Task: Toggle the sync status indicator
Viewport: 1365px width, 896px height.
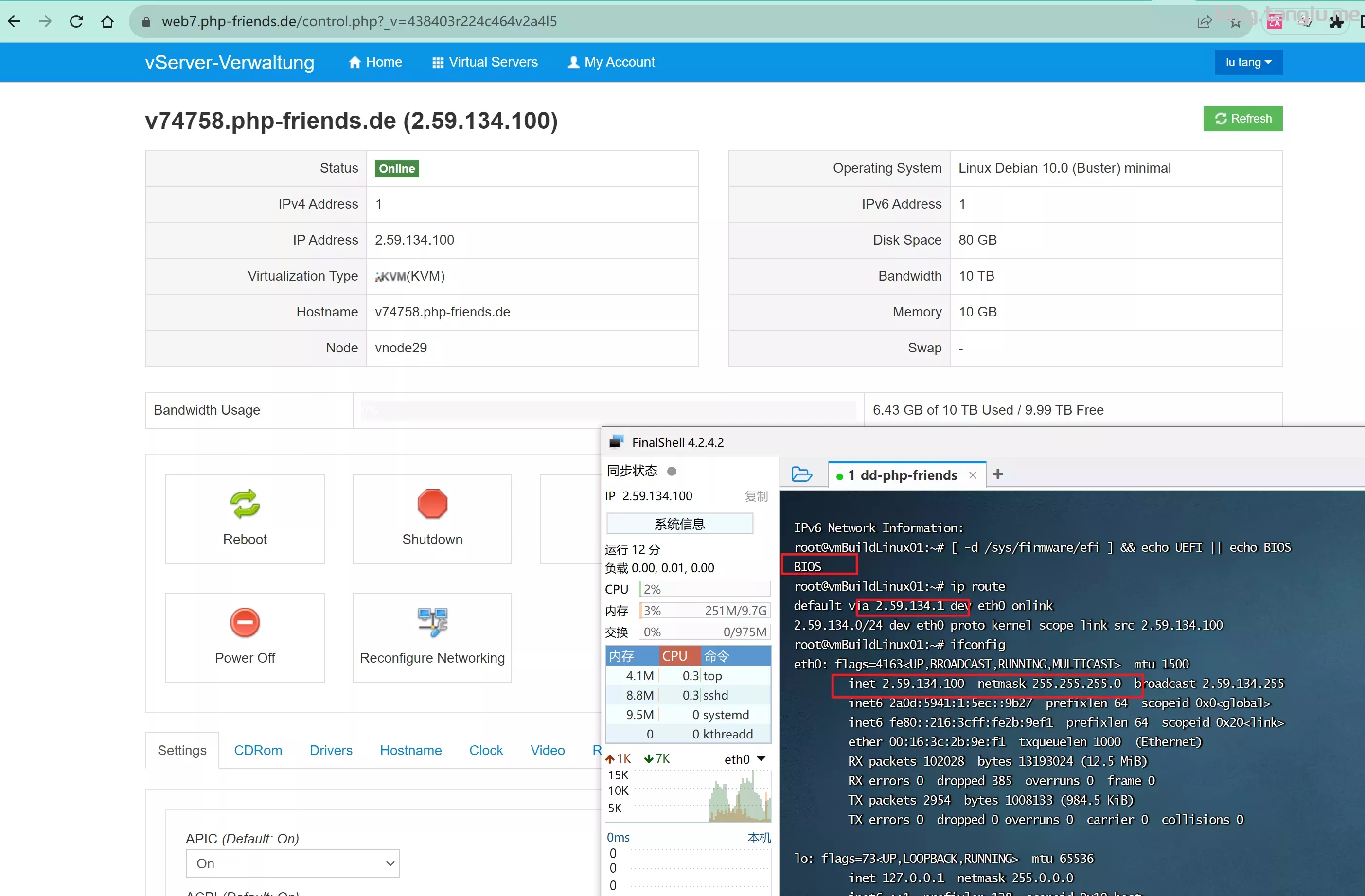Action: coord(672,471)
